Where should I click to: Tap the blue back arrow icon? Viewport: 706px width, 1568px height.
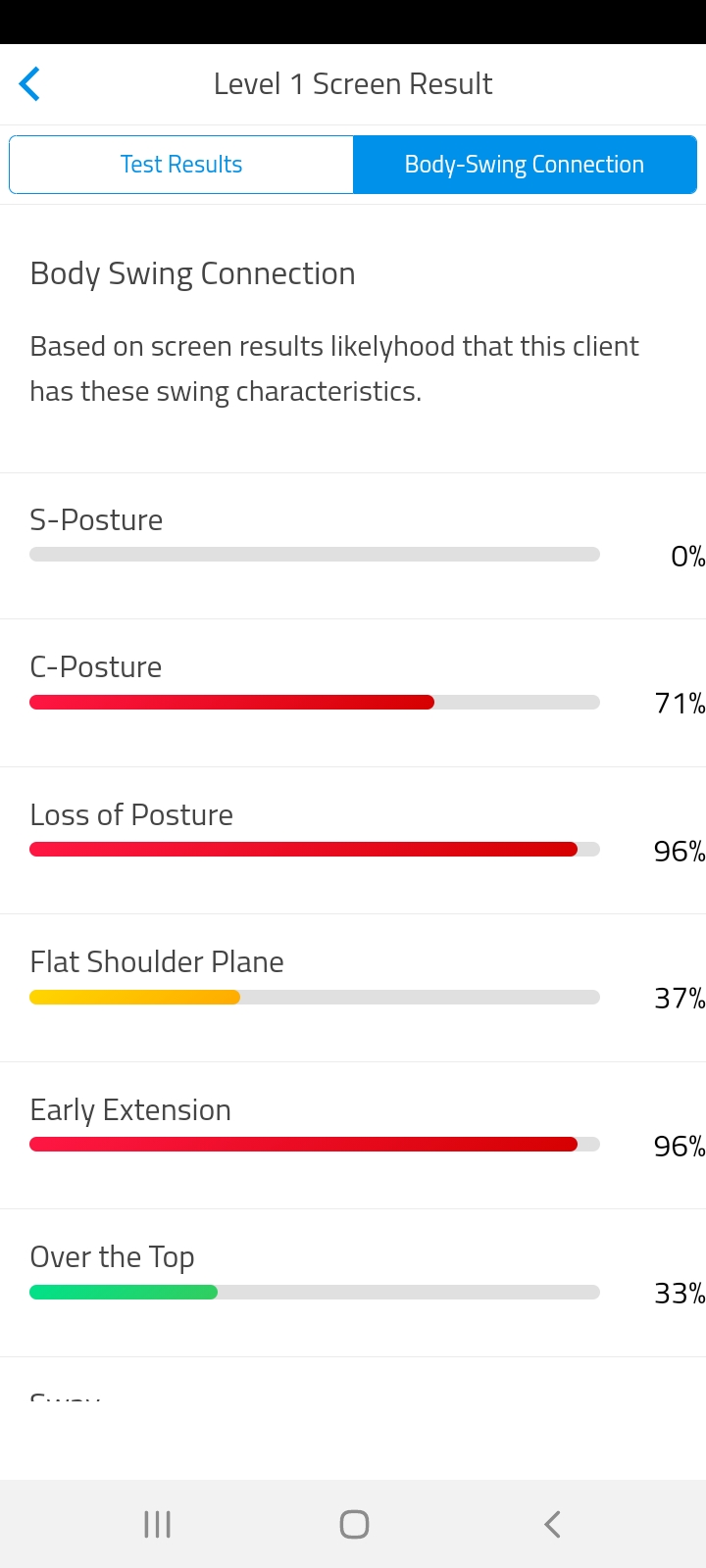point(29,84)
